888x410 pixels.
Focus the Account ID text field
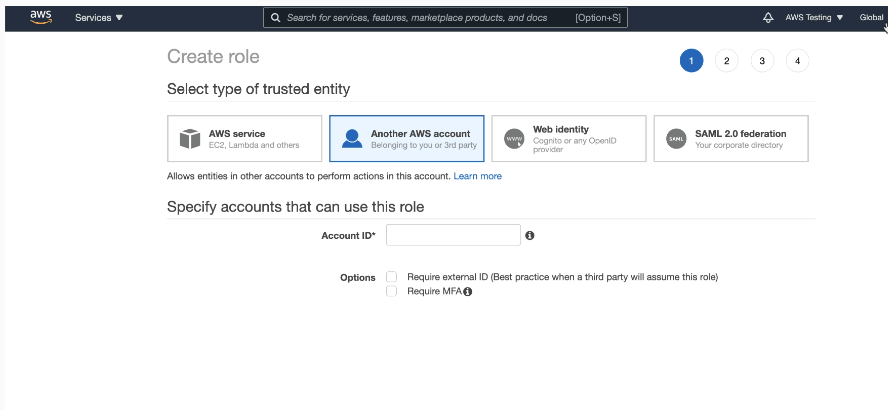pyautogui.click(x=453, y=235)
